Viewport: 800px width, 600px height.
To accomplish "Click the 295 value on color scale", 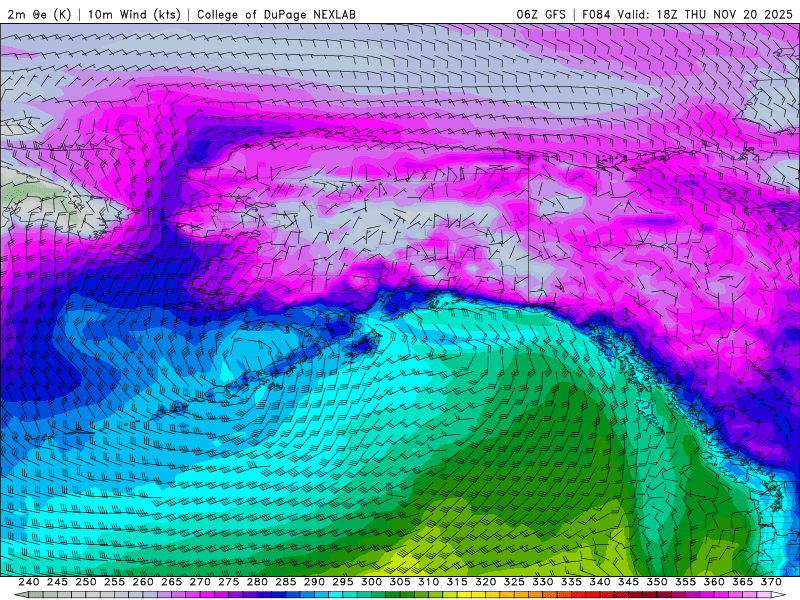I will coord(343,582).
